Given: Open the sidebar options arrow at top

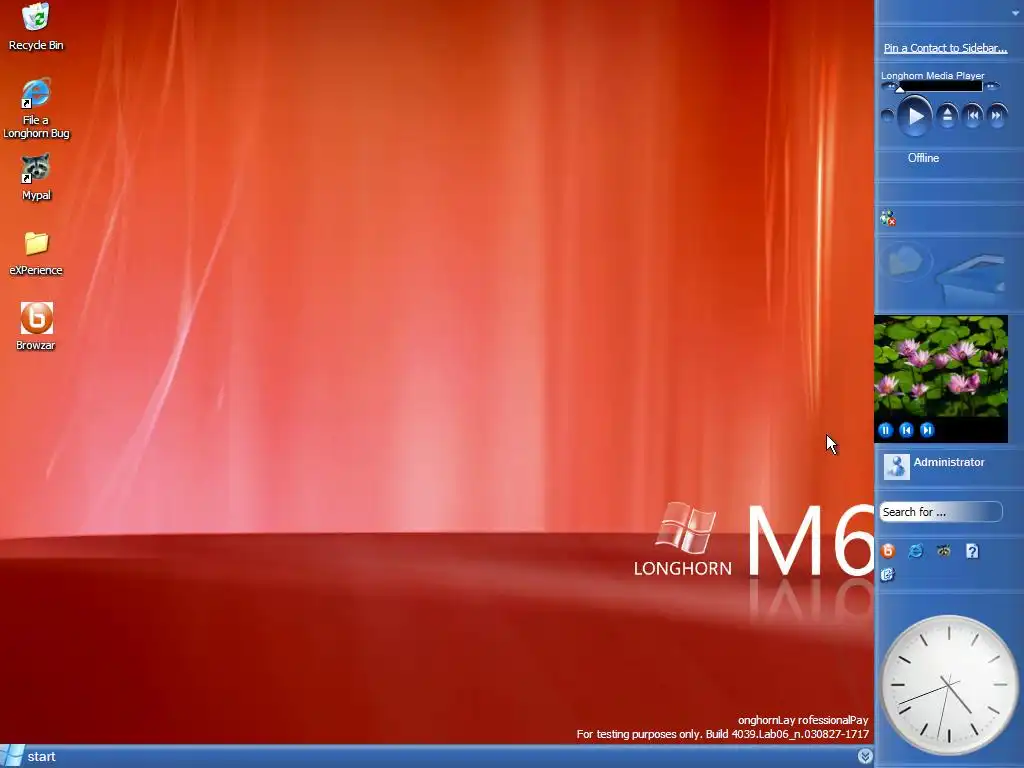Looking at the screenshot, I should click(1016, 13).
